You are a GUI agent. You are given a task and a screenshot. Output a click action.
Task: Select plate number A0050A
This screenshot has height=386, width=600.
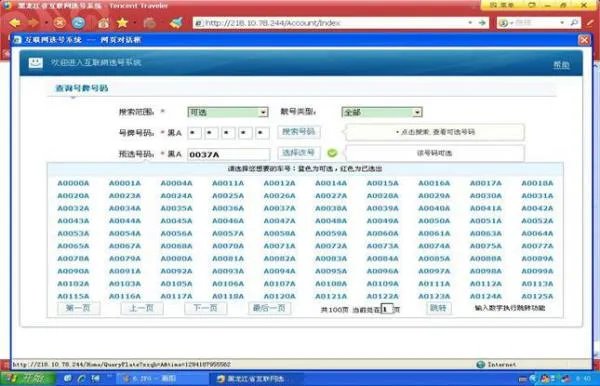click(434, 221)
